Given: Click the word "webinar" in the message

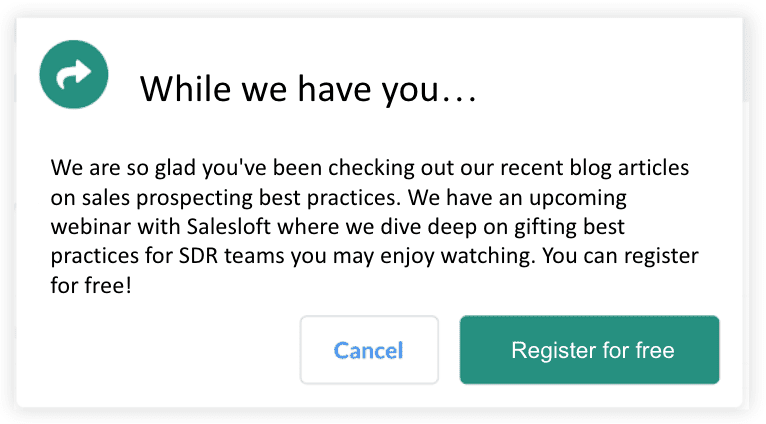Looking at the screenshot, I should click(89, 228).
